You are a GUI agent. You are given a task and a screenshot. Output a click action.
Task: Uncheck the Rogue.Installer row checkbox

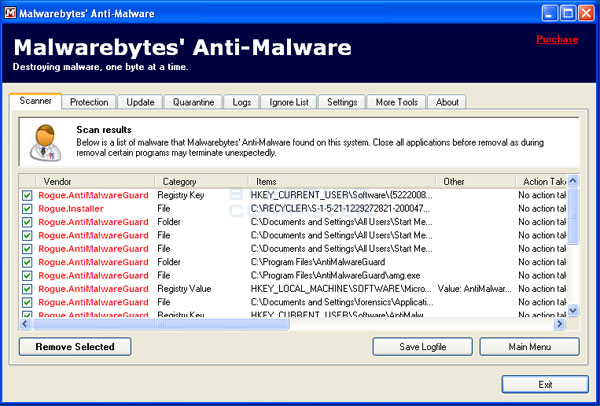(x=27, y=209)
